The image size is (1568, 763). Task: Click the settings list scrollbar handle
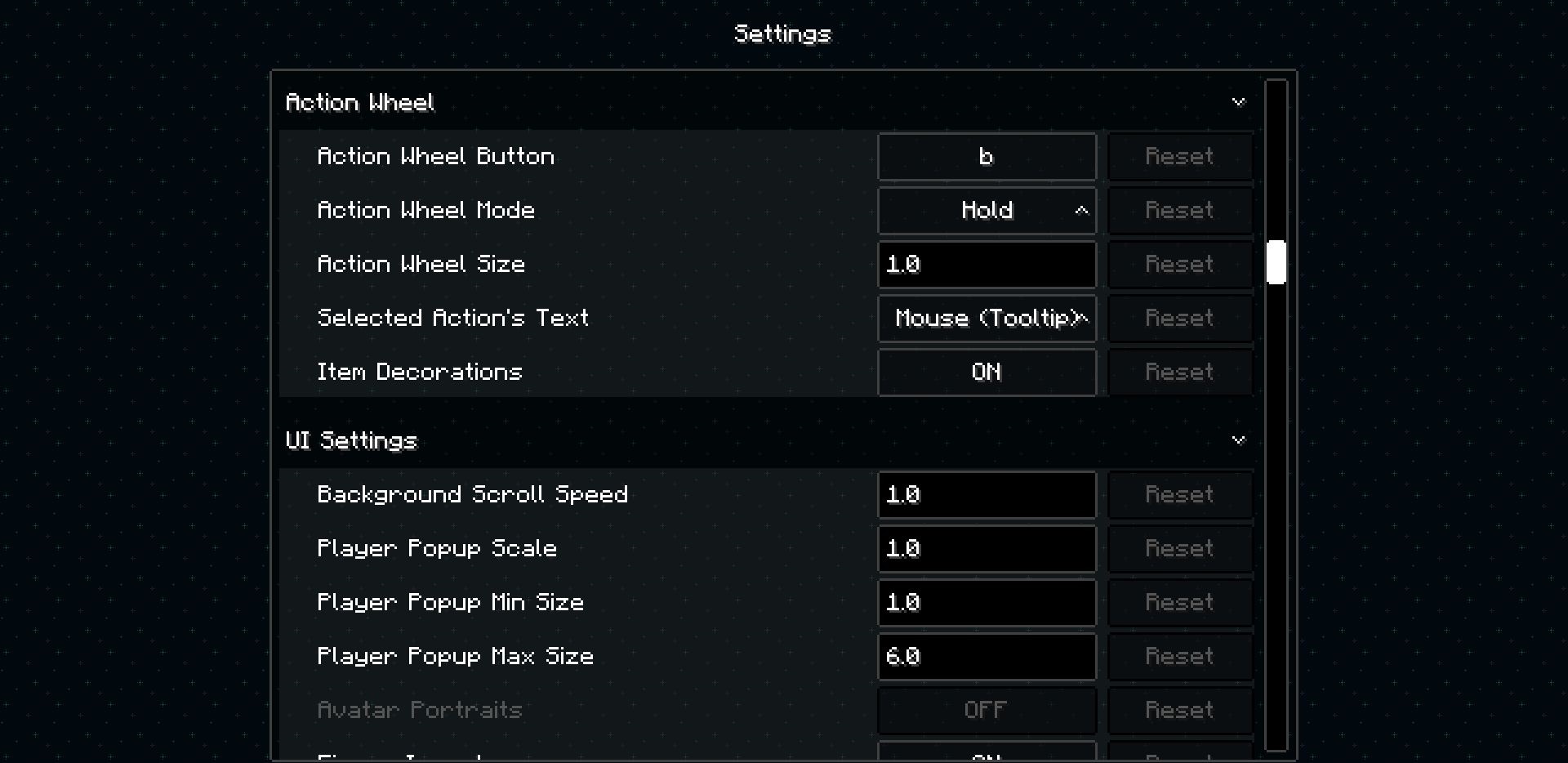(1276, 262)
